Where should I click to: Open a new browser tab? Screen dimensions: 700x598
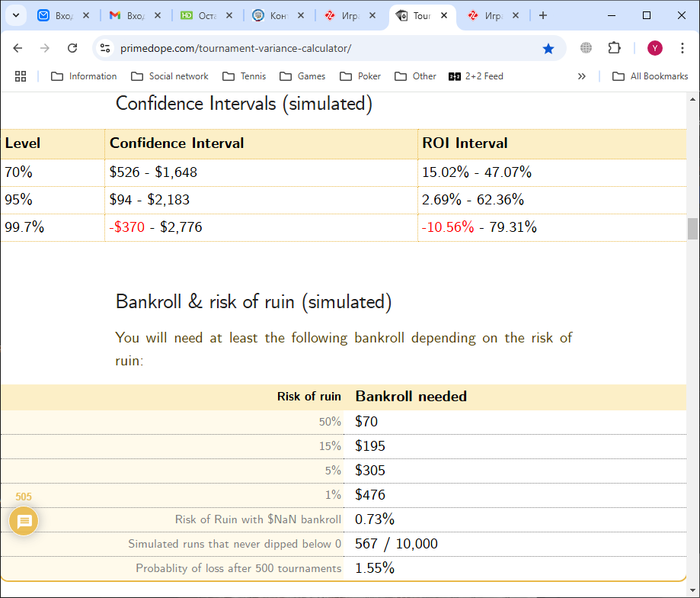[x=543, y=16]
